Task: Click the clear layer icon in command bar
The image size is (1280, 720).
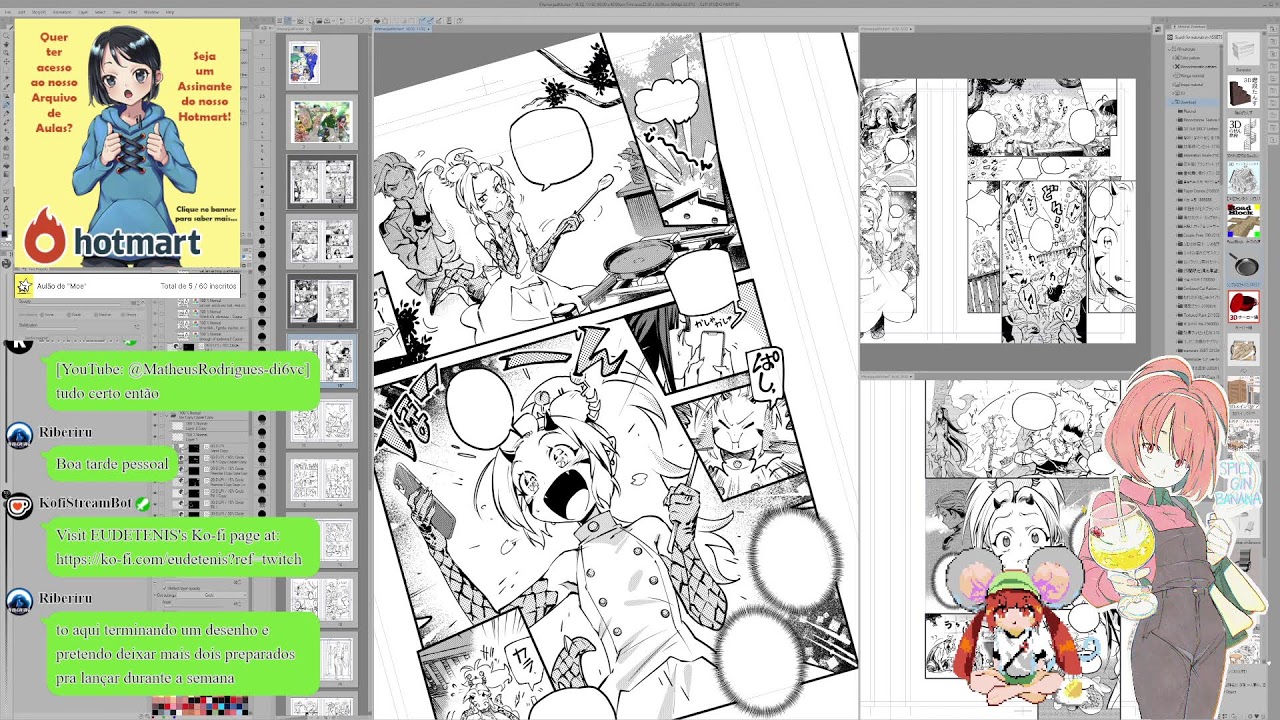Action: (x=361, y=21)
